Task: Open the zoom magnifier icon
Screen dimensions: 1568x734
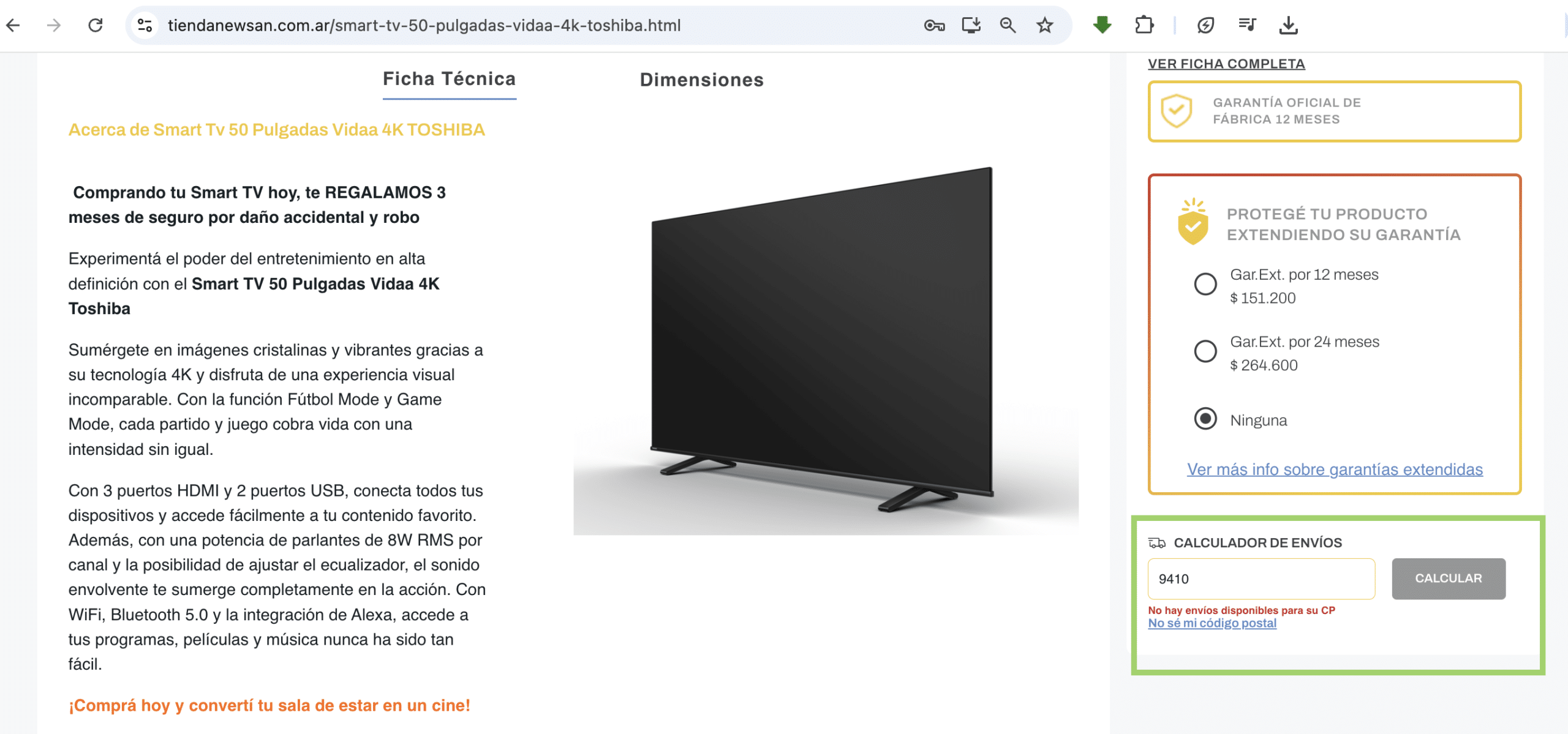Action: click(x=1008, y=25)
